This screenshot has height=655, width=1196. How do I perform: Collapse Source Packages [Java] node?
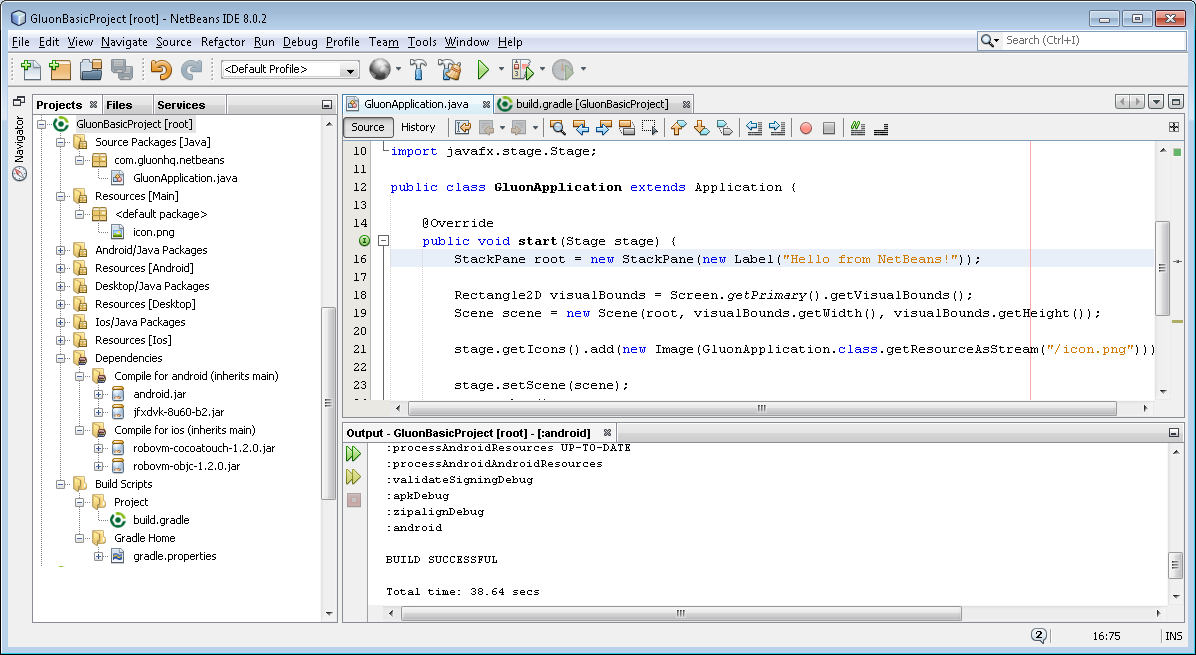click(x=60, y=142)
